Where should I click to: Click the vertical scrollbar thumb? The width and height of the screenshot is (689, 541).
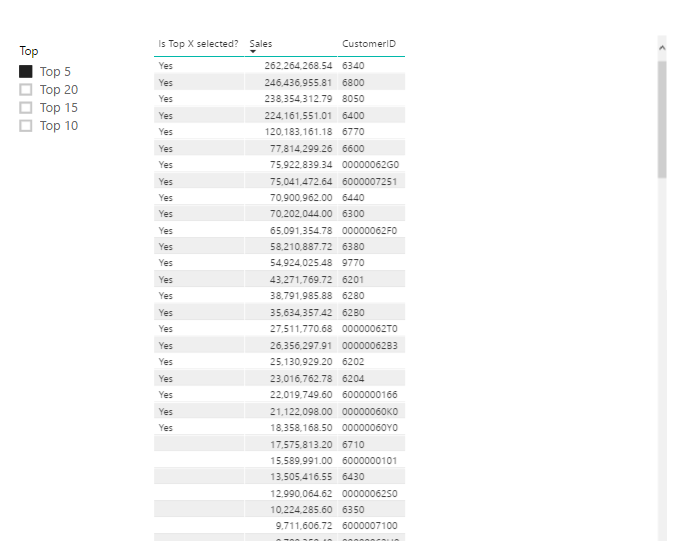tap(662, 120)
